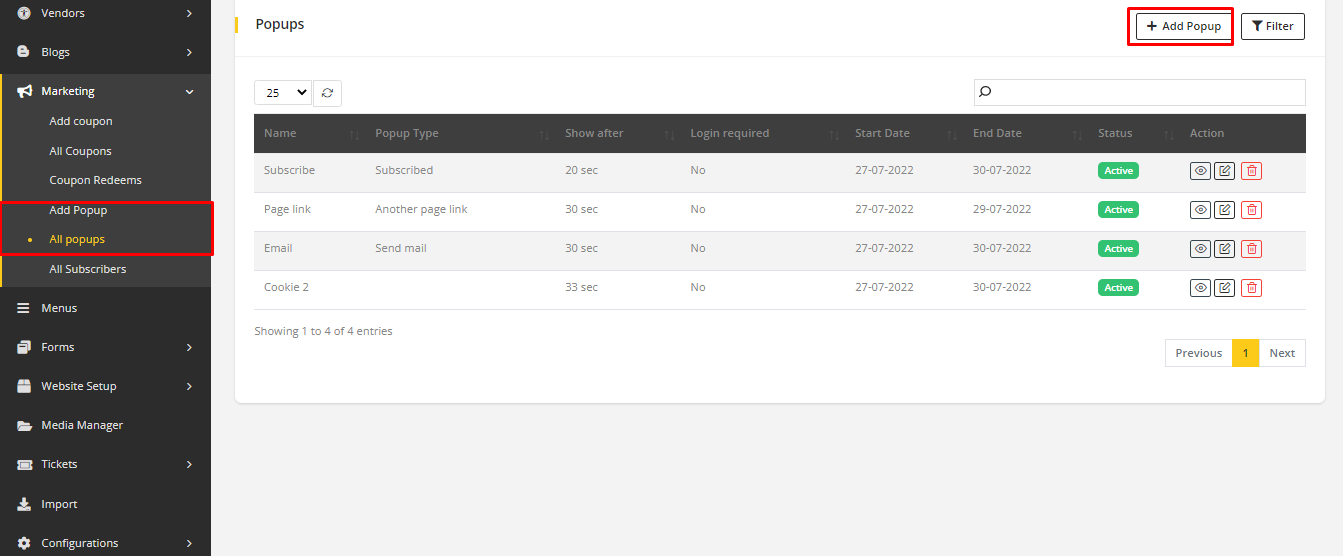Go to Next page
This screenshot has height=556, width=1343.
pos(1282,353)
